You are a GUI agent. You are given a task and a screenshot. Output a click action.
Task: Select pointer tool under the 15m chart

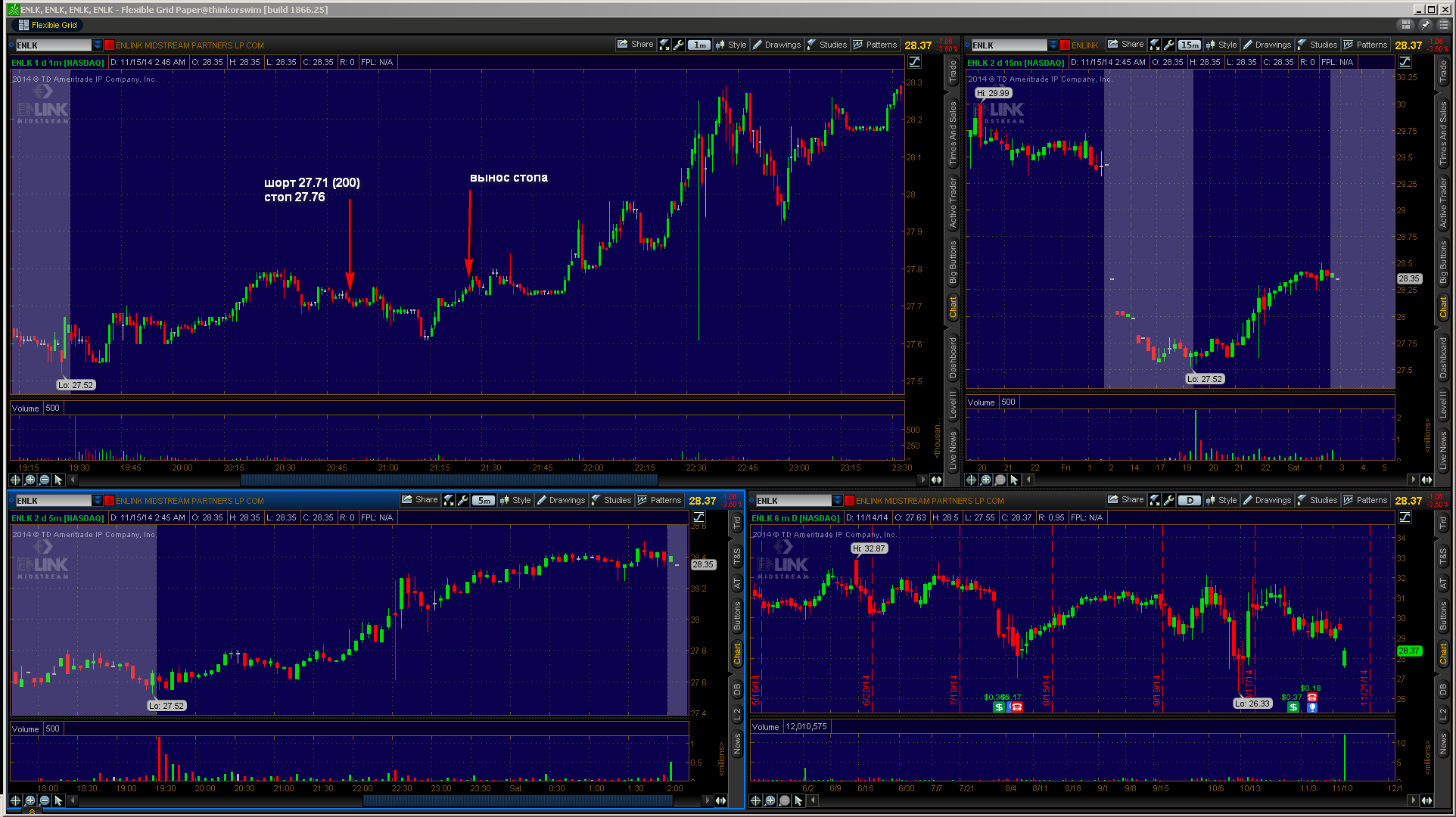(x=1014, y=480)
